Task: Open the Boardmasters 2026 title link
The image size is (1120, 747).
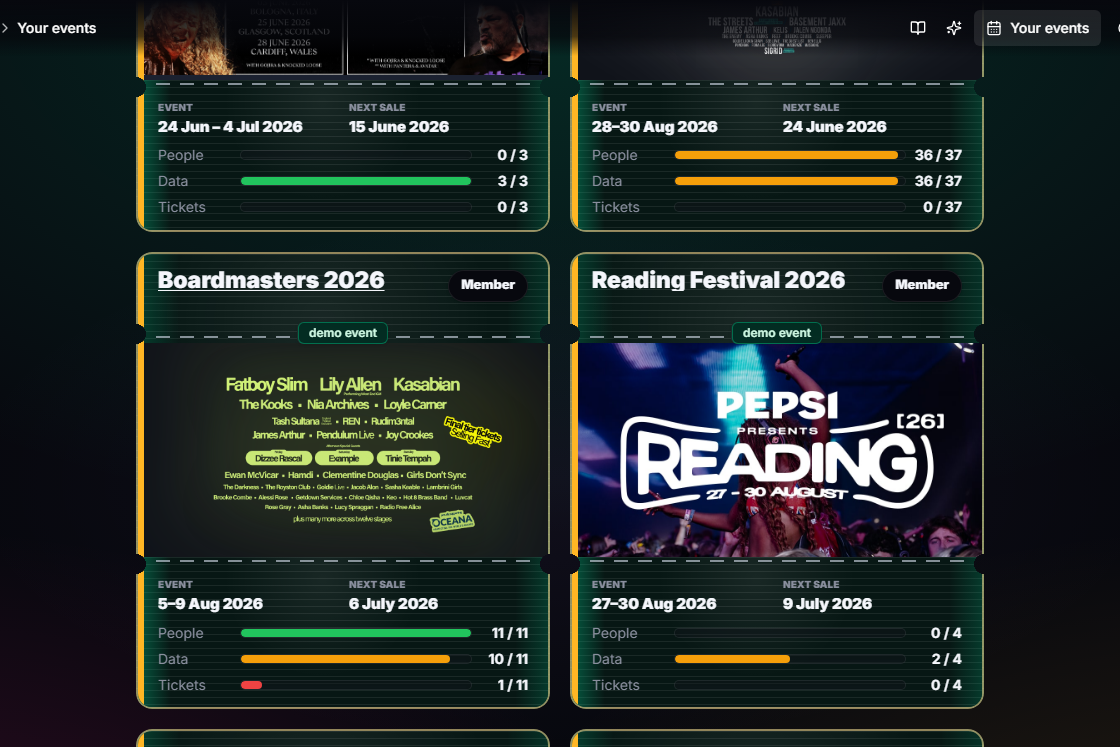Action: click(271, 280)
